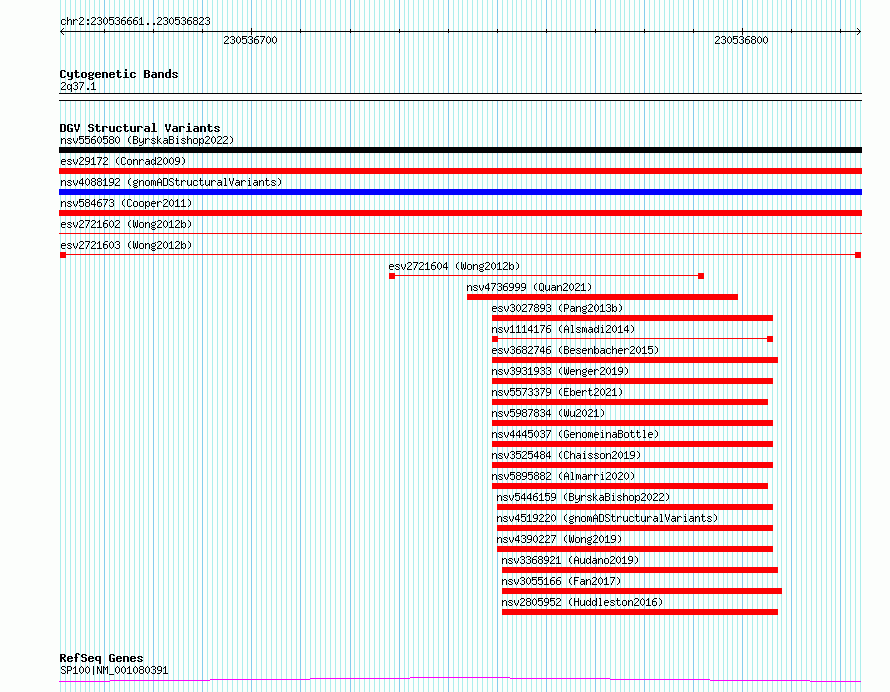Select variant label nsv4390227 (Wong2019)
890x692 pixels.
click(x=559, y=539)
